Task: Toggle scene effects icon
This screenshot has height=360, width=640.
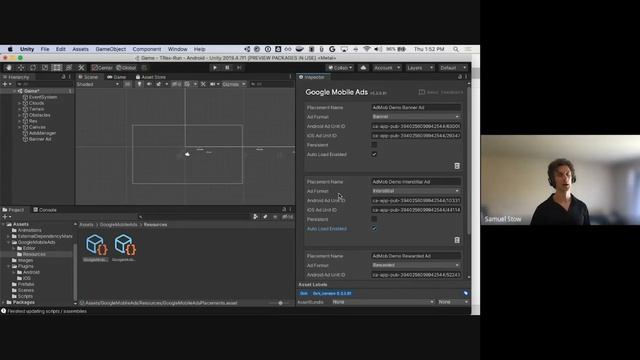Action: coord(158,84)
